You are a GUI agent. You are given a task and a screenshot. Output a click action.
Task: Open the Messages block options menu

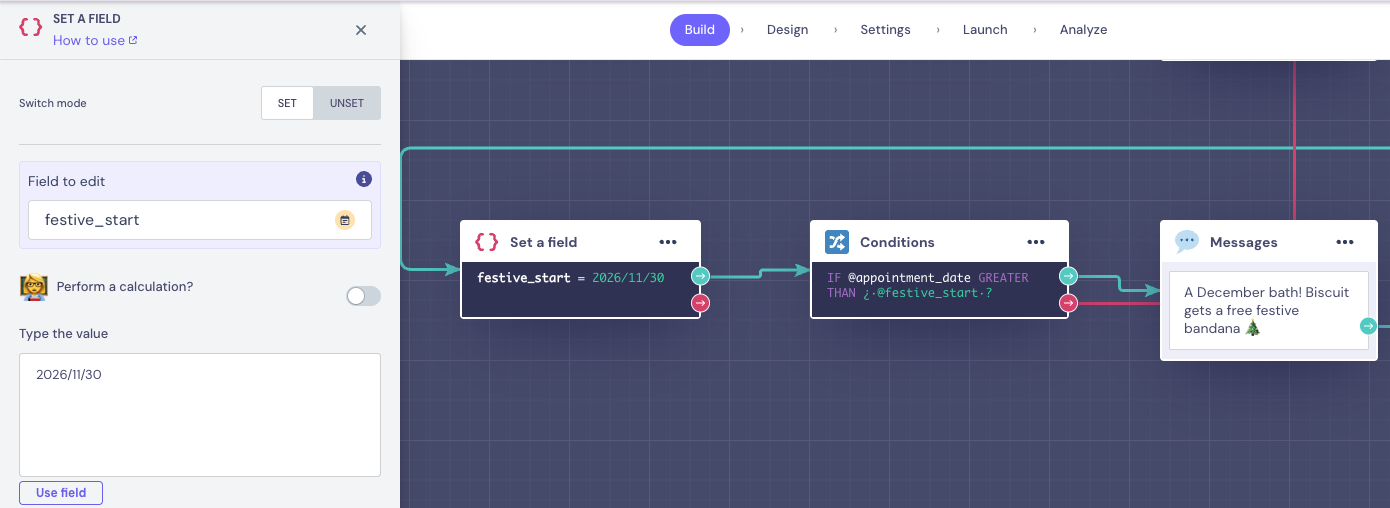click(1345, 242)
